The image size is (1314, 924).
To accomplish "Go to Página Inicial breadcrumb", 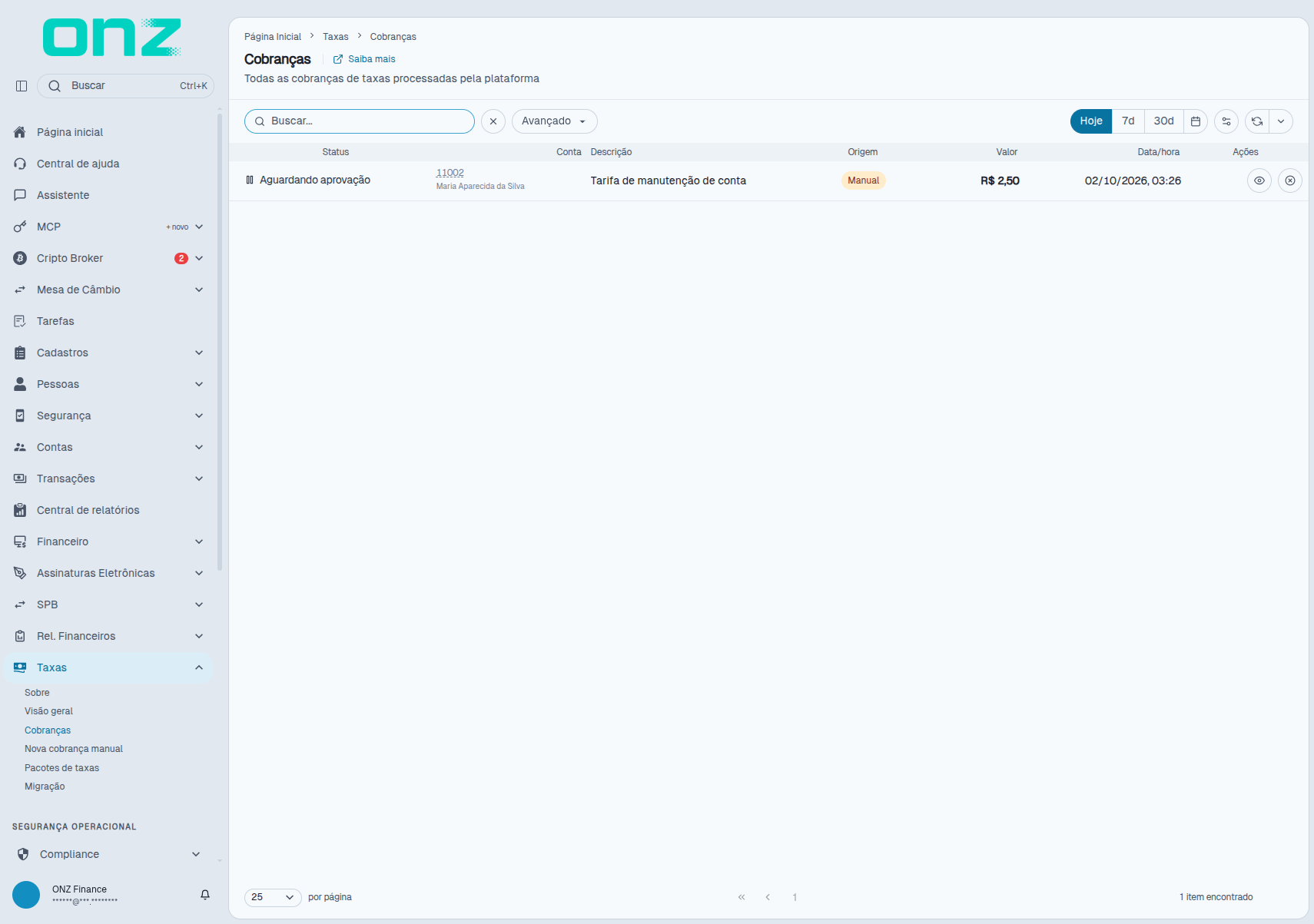I will [x=273, y=37].
